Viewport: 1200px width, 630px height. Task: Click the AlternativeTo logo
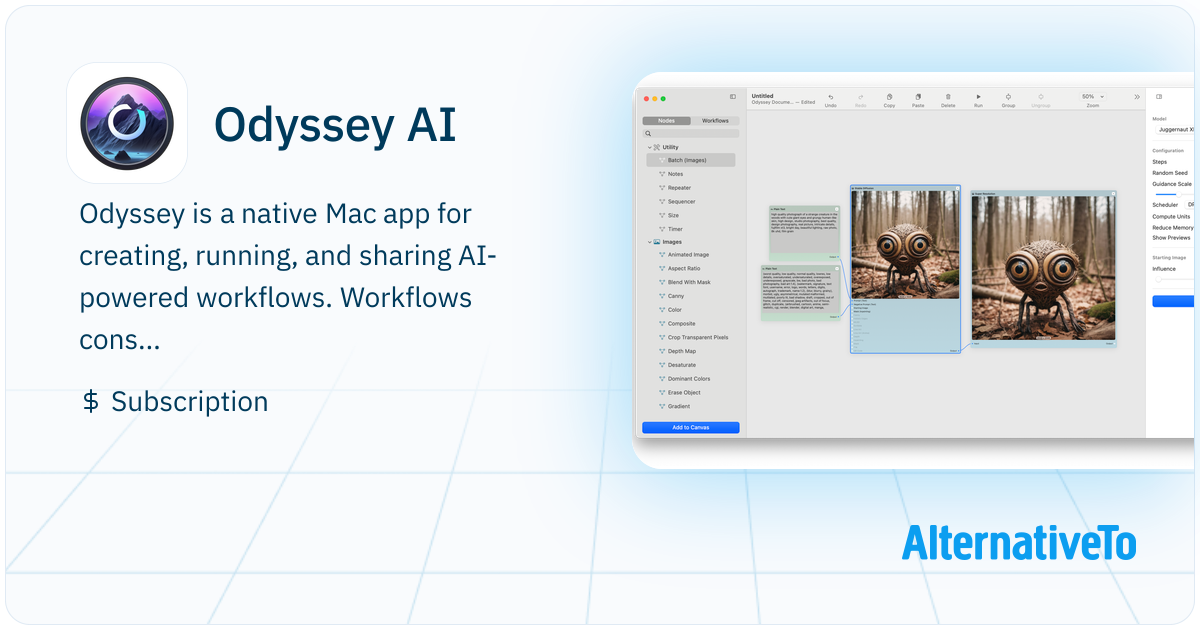click(x=1019, y=542)
